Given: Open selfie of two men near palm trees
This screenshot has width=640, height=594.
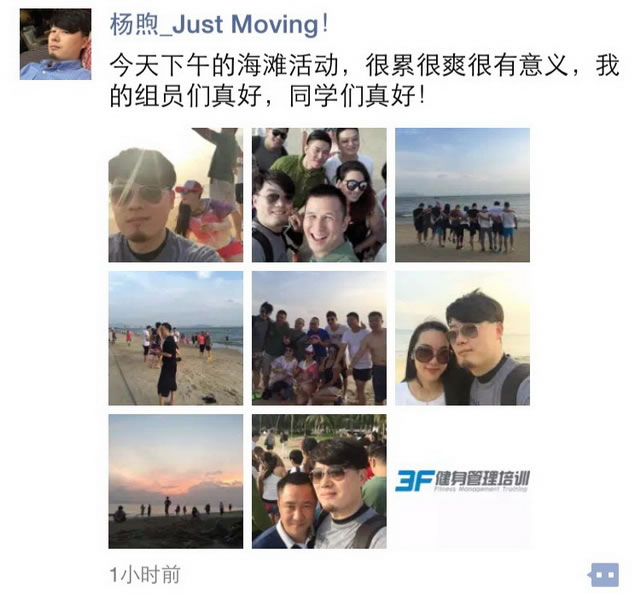Looking at the screenshot, I should tap(319, 481).
